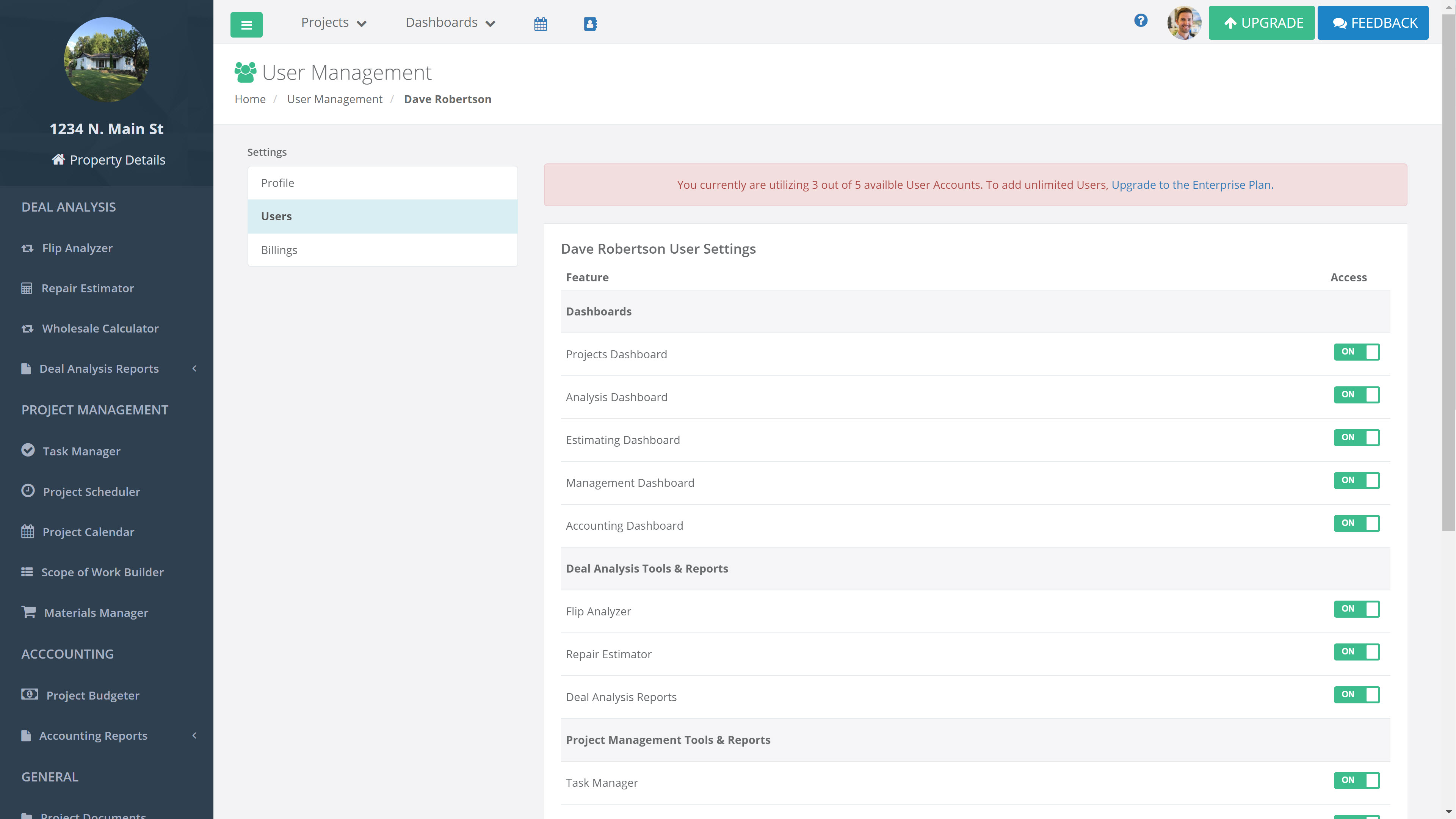Open the calendar icon in top bar
The image size is (1456, 819).
click(x=540, y=24)
